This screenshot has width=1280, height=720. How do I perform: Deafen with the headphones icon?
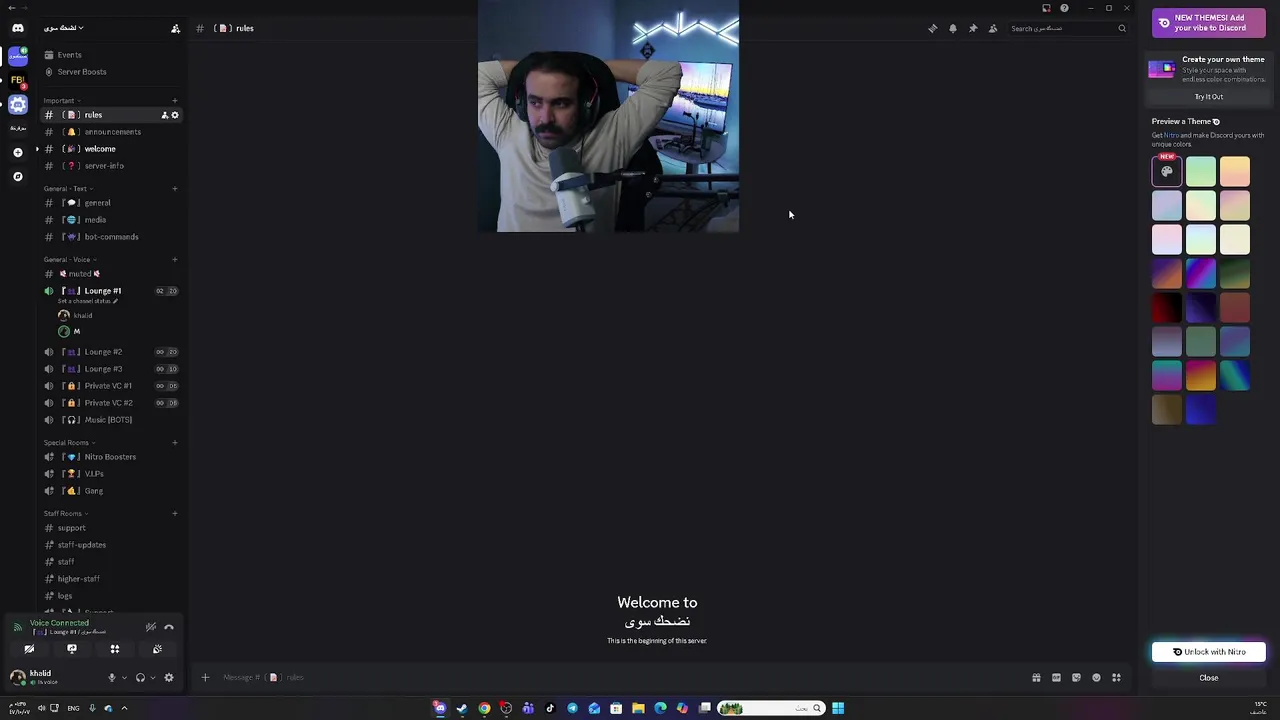click(x=140, y=677)
